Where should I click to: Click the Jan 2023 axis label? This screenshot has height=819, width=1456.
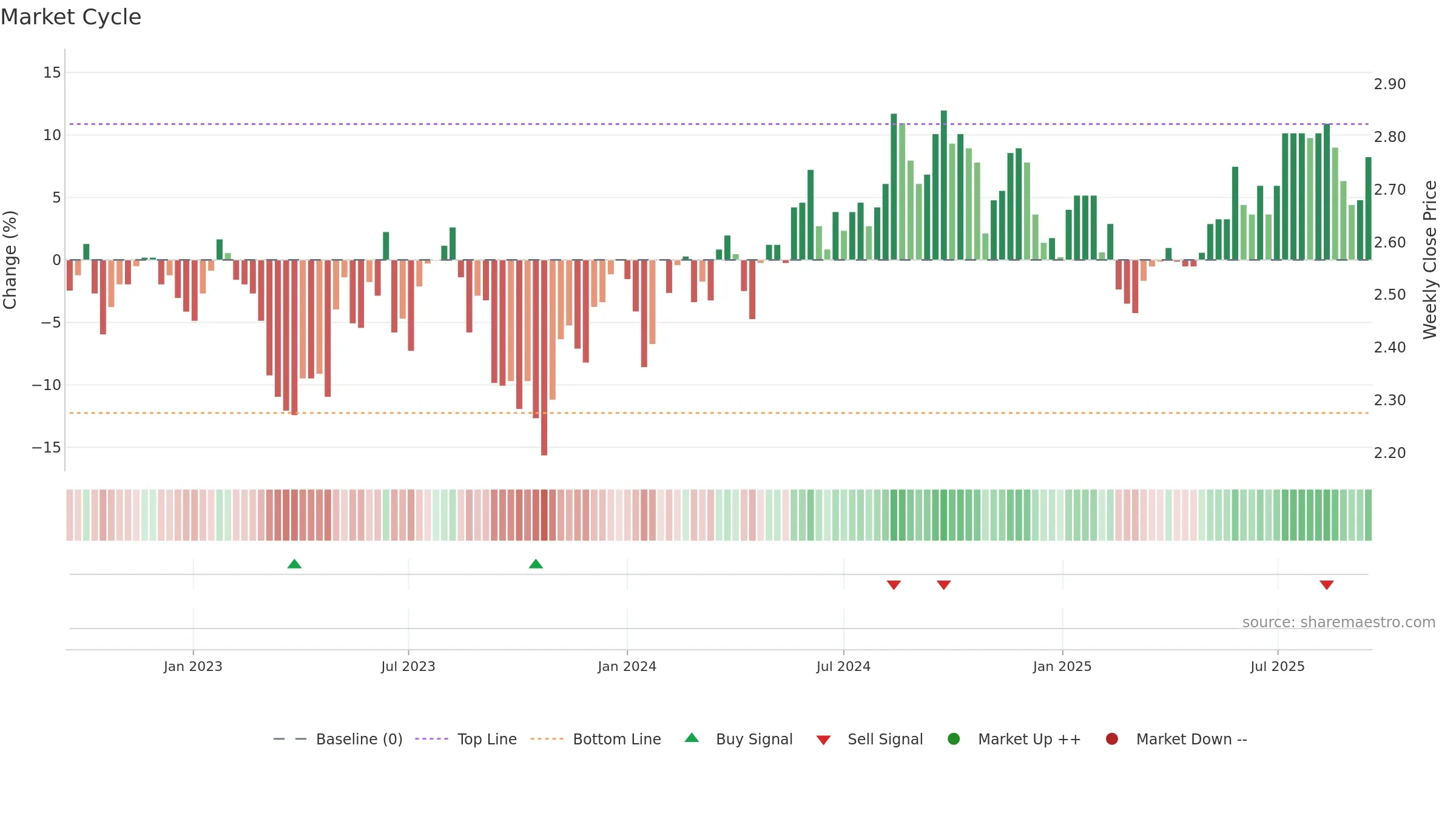193,666
